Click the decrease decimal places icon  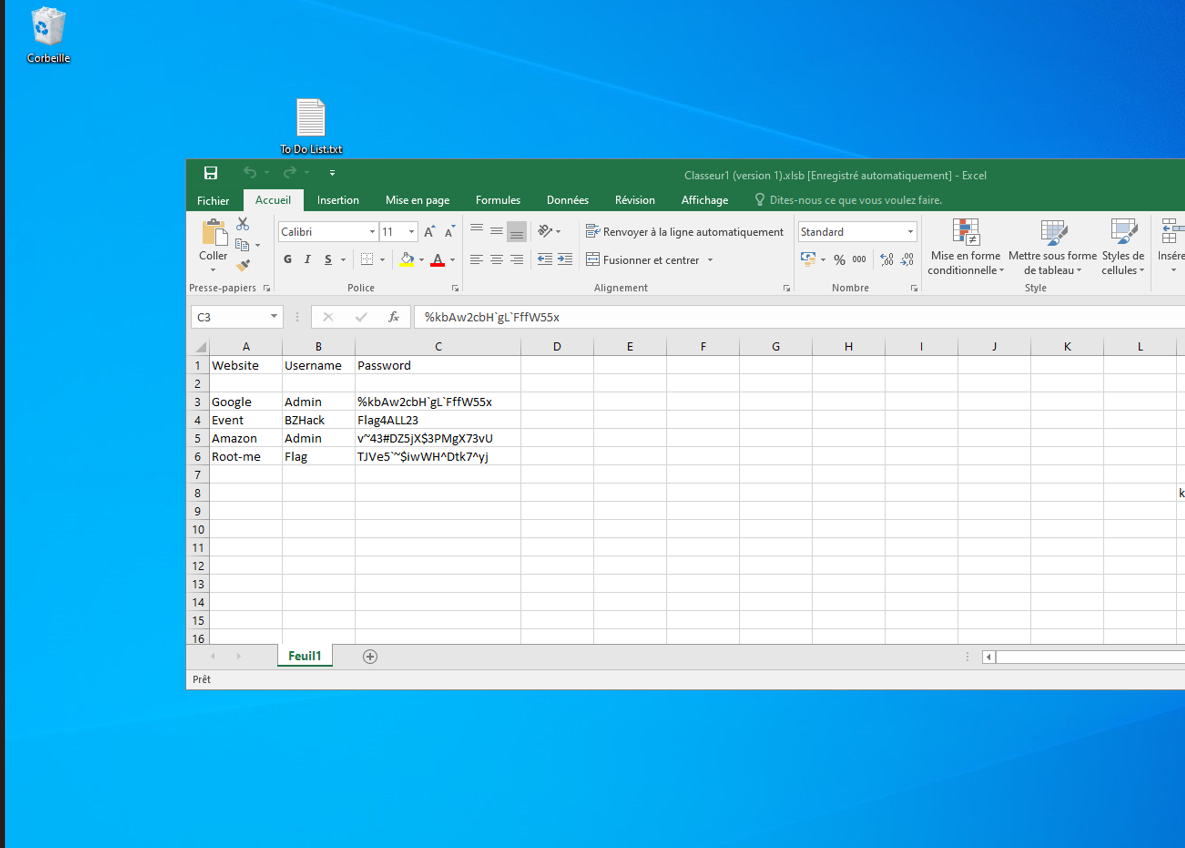pos(908,259)
